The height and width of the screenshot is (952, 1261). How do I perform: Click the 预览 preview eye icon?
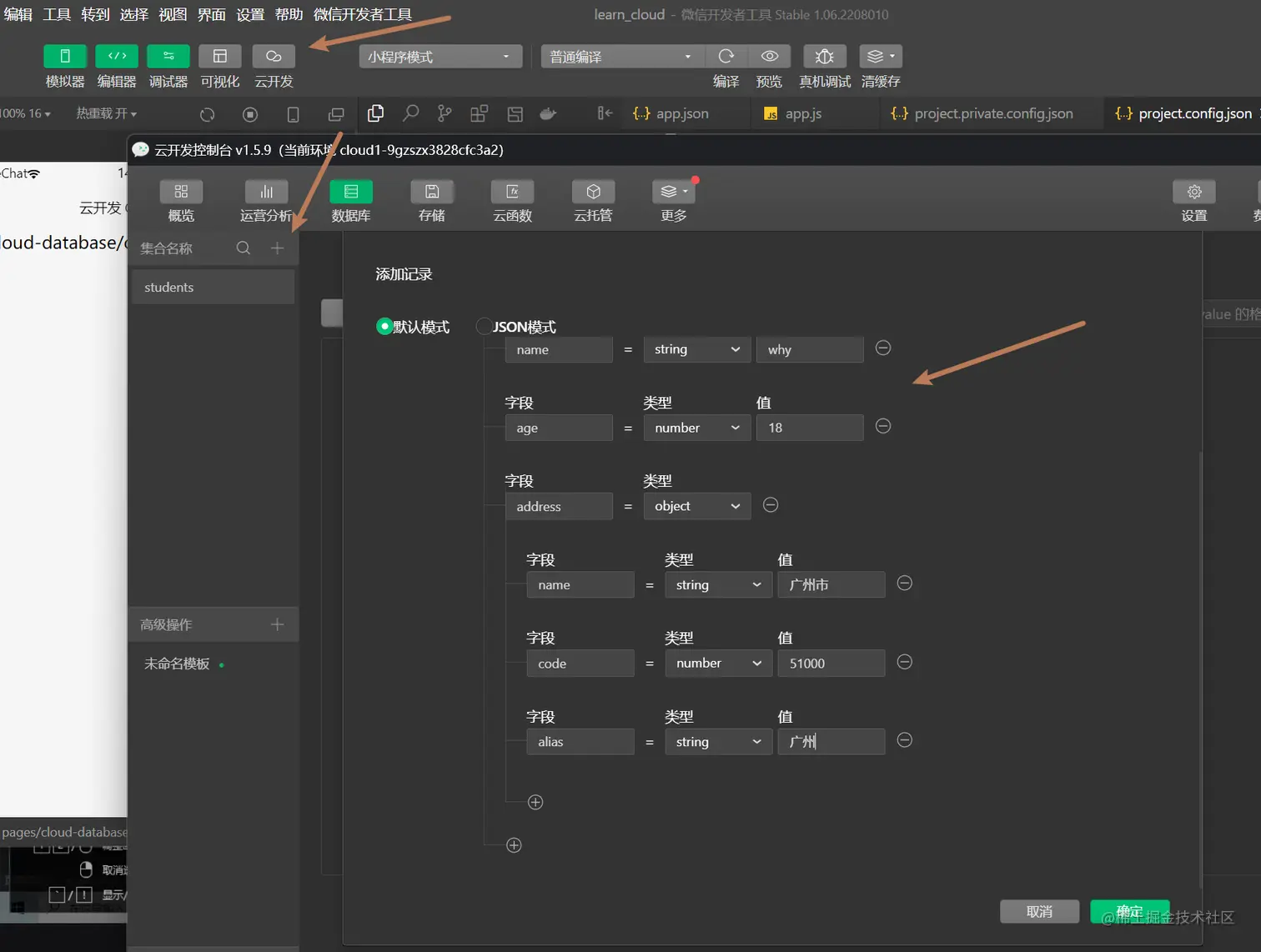click(x=770, y=56)
